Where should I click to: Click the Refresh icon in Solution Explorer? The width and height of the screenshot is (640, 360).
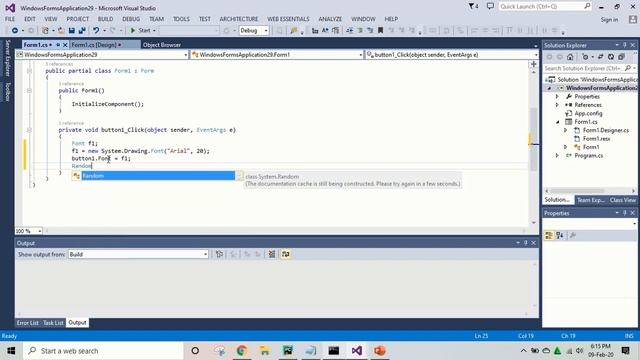click(611, 57)
